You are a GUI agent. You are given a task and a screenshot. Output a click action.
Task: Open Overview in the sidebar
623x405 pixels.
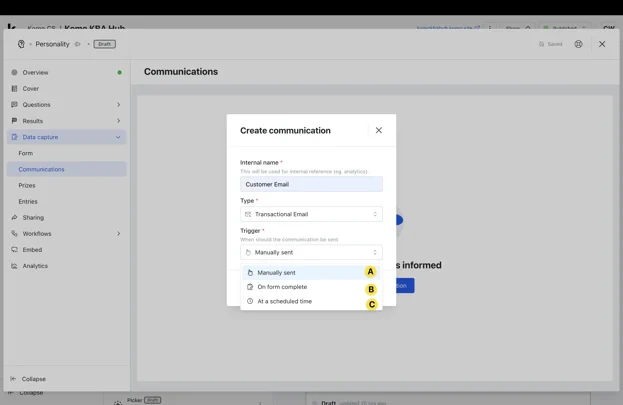tap(66, 72)
